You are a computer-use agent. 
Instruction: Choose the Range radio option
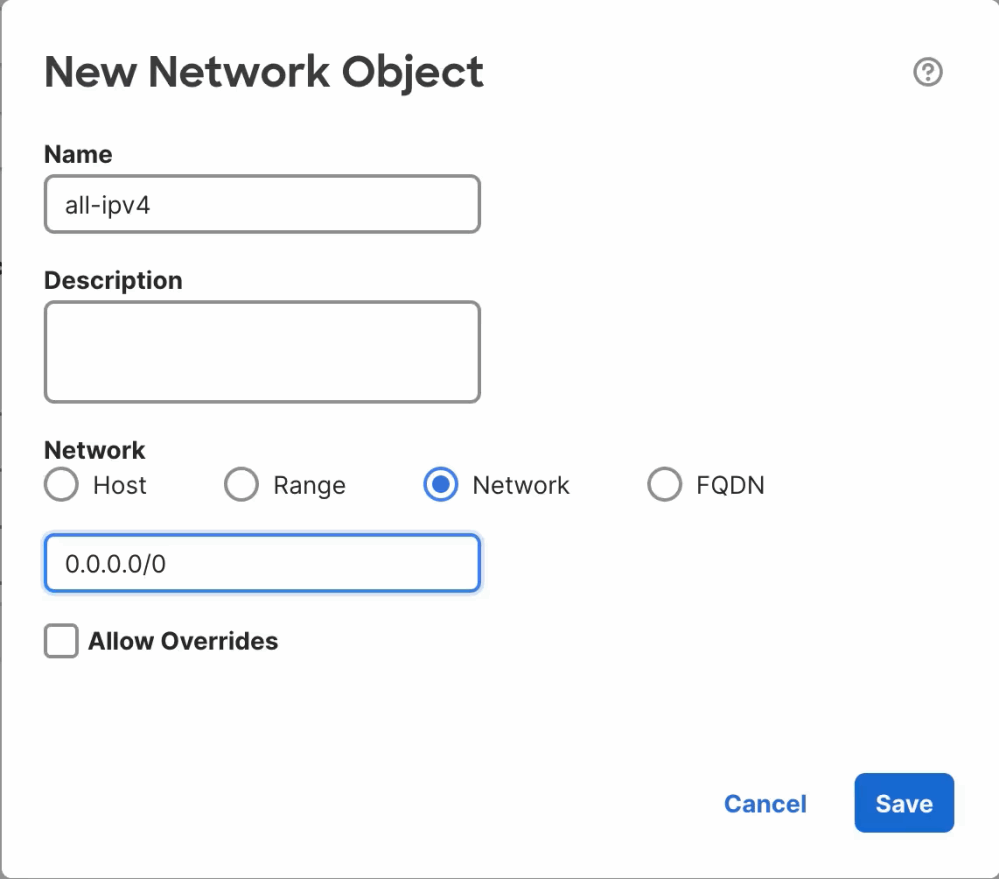241,485
